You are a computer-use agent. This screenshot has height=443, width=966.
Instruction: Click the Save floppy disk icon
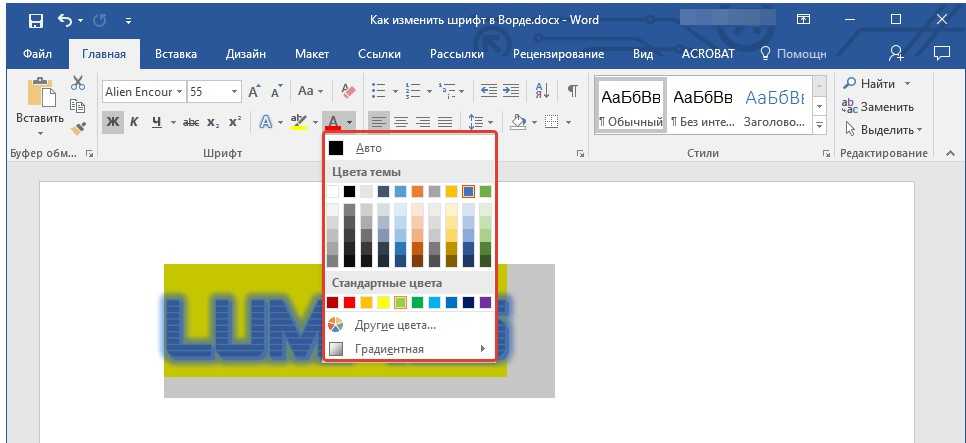pyautogui.click(x=36, y=20)
